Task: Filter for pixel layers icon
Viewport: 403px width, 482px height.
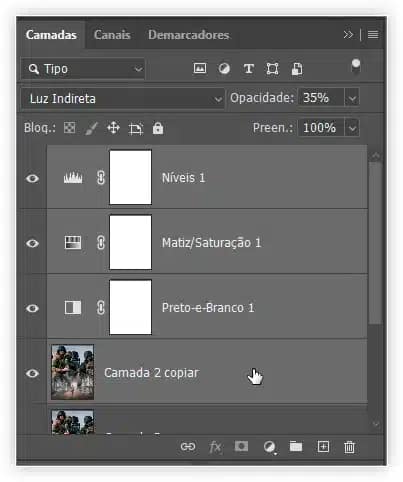Action: point(200,68)
